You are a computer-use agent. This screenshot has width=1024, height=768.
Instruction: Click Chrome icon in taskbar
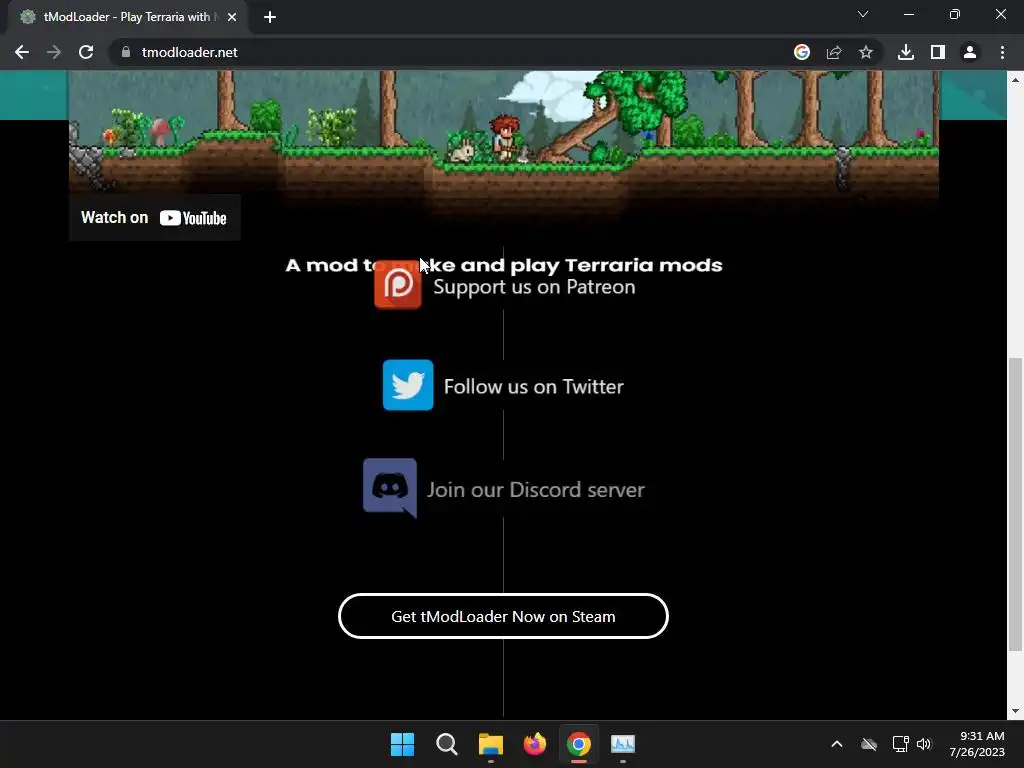[x=579, y=744]
